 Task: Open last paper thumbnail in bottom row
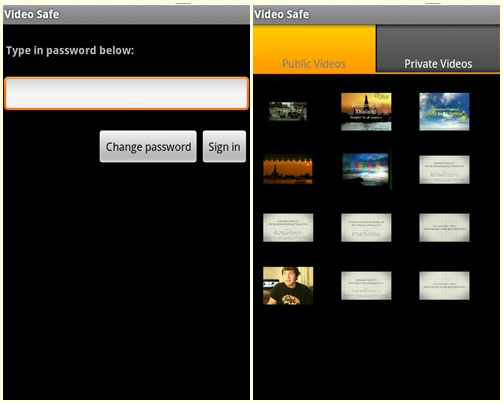click(x=444, y=286)
